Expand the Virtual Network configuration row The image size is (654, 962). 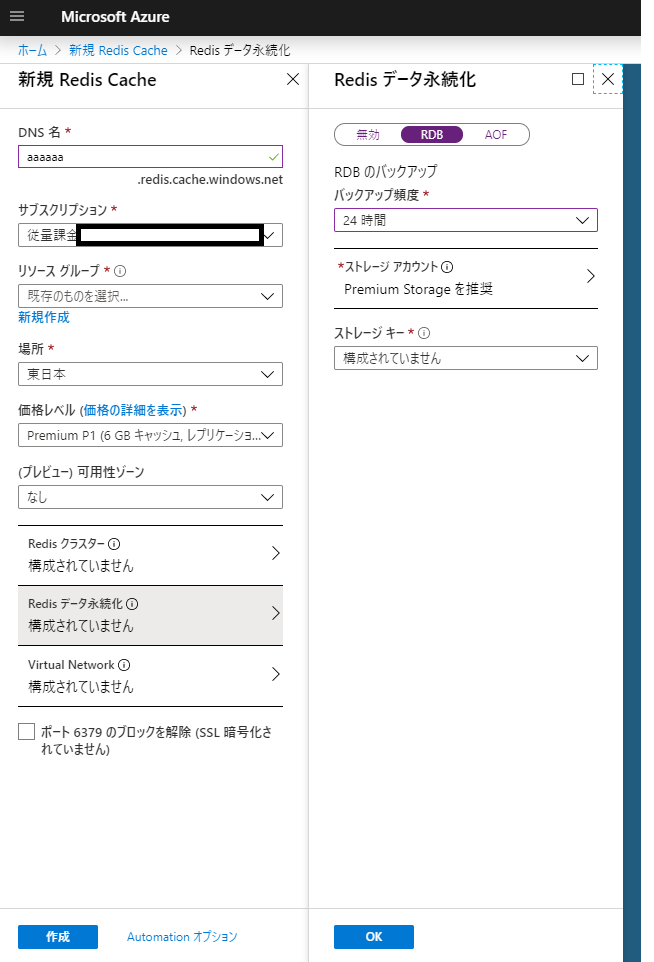[x=150, y=675]
